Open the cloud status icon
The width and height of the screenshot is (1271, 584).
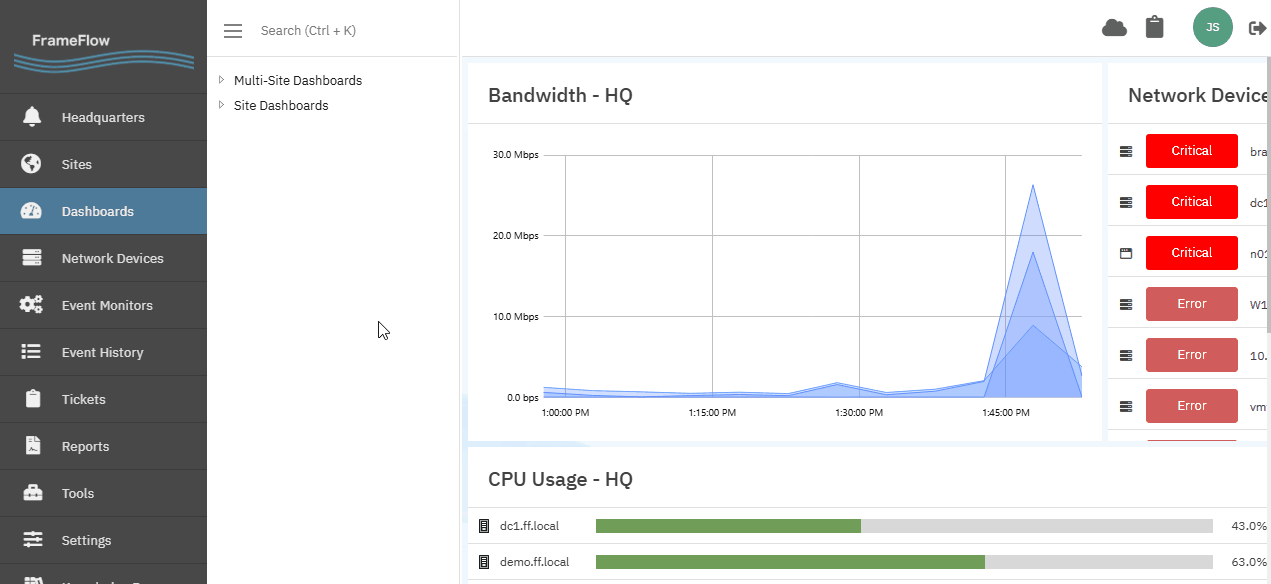coord(1114,28)
